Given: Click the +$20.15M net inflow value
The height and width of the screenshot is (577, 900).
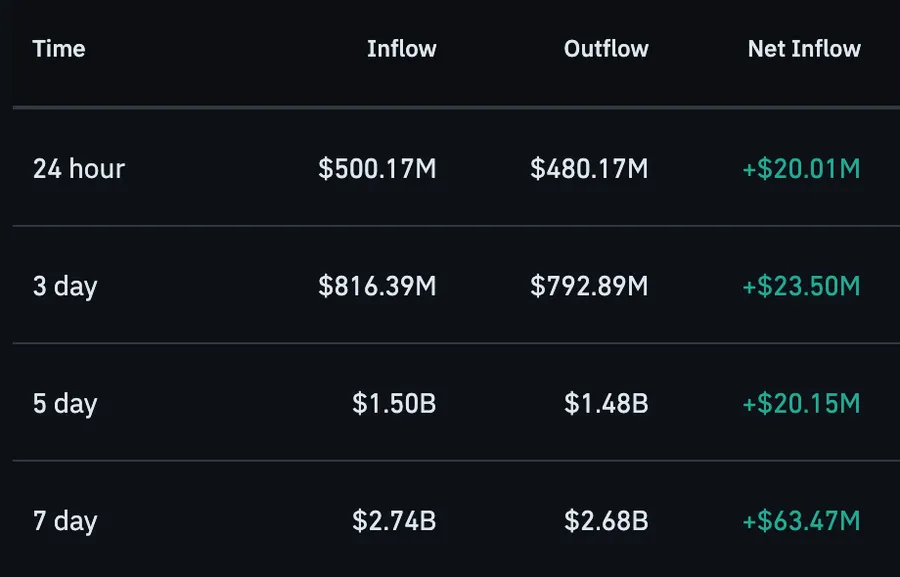Looking at the screenshot, I should [x=801, y=404].
